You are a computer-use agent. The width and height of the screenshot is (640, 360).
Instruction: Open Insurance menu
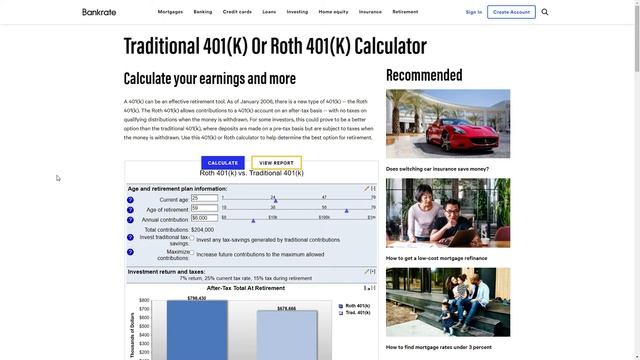[x=370, y=12]
